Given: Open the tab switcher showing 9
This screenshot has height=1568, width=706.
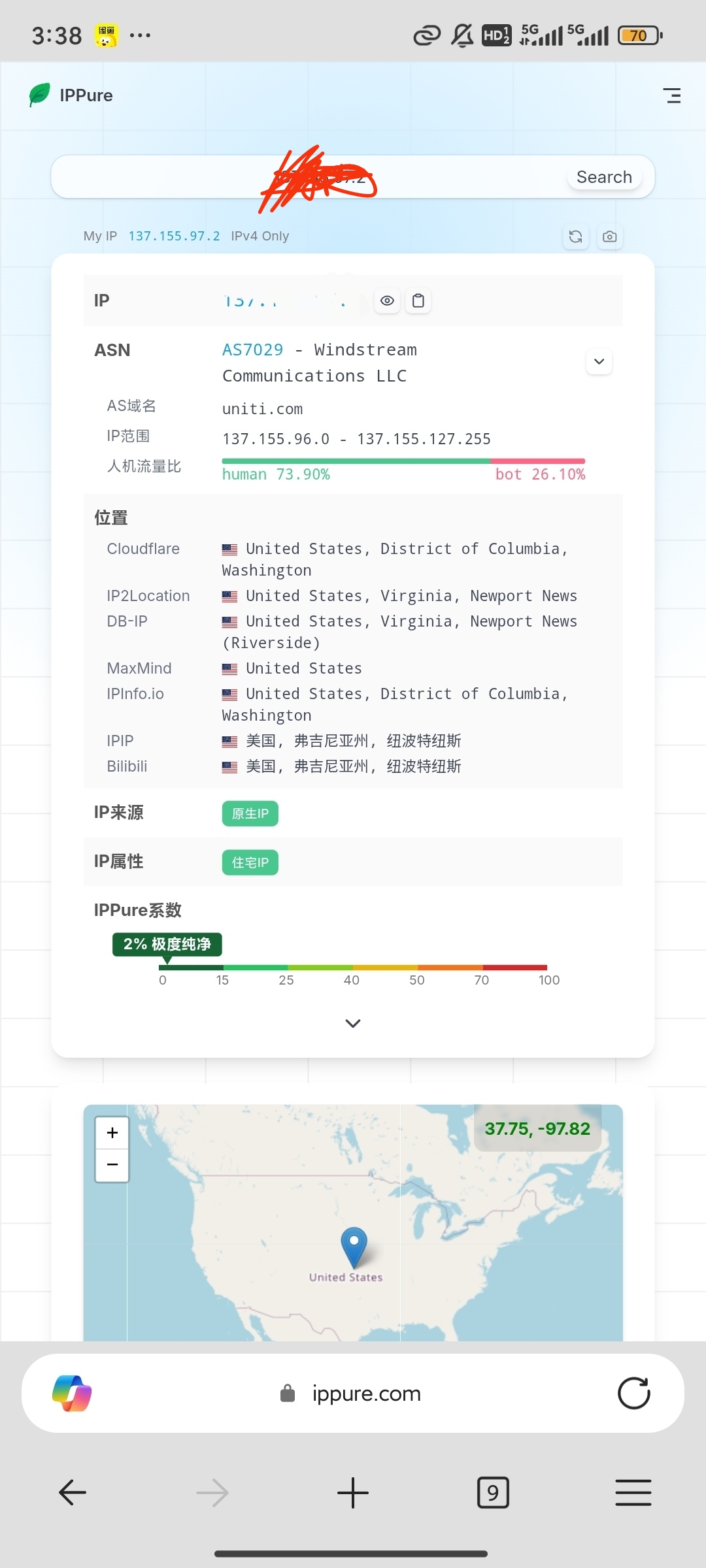Looking at the screenshot, I should tap(493, 1493).
